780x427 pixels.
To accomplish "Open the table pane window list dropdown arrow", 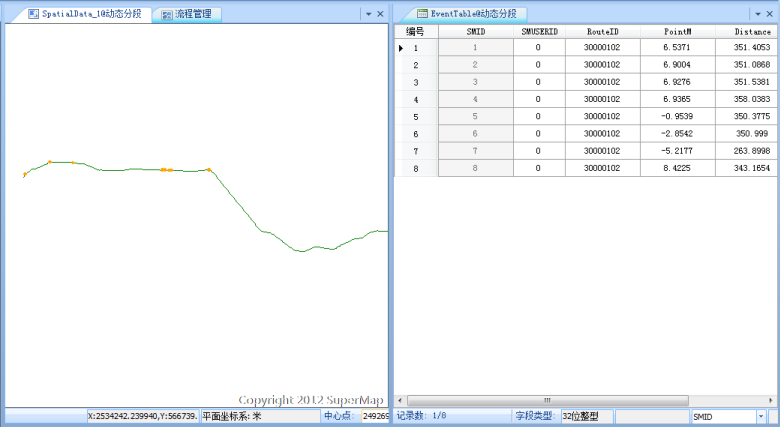I will click(757, 14).
